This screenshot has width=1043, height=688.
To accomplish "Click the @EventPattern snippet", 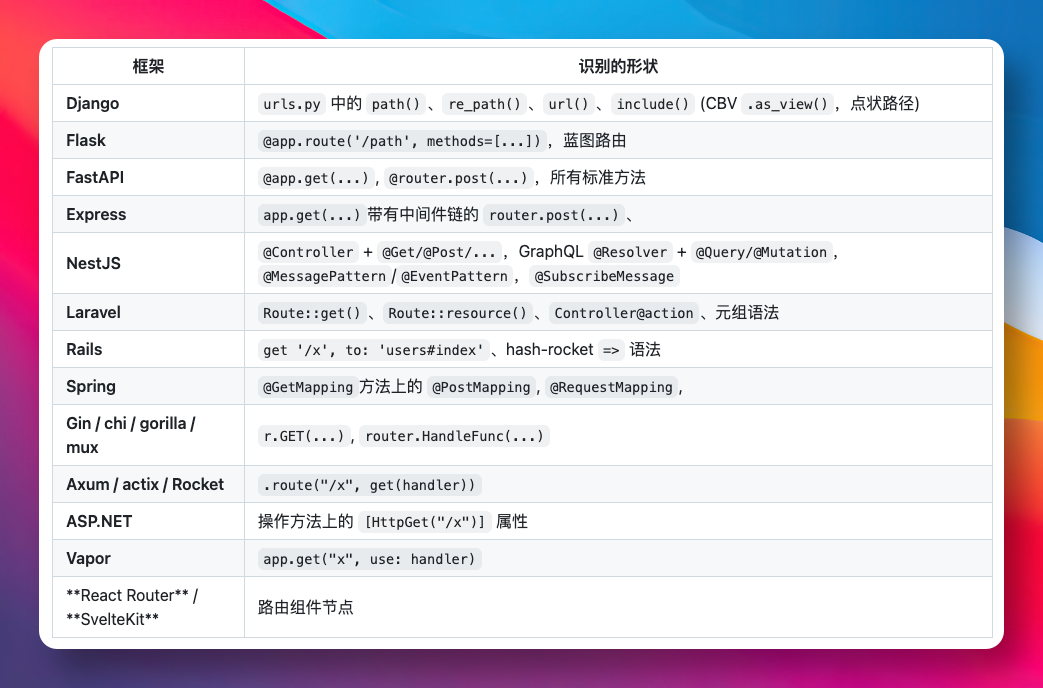I will pyautogui.click(x=454, y=276).
